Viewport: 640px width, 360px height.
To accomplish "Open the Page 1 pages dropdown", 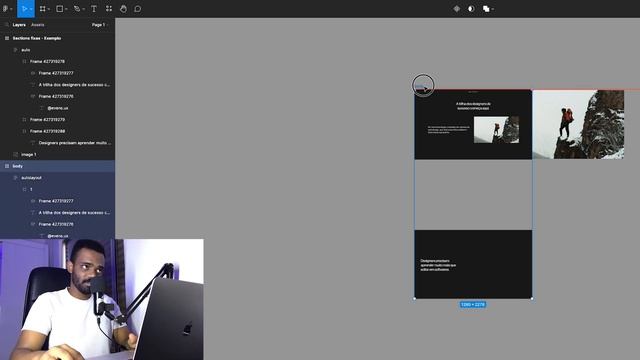I will [100, 25].
